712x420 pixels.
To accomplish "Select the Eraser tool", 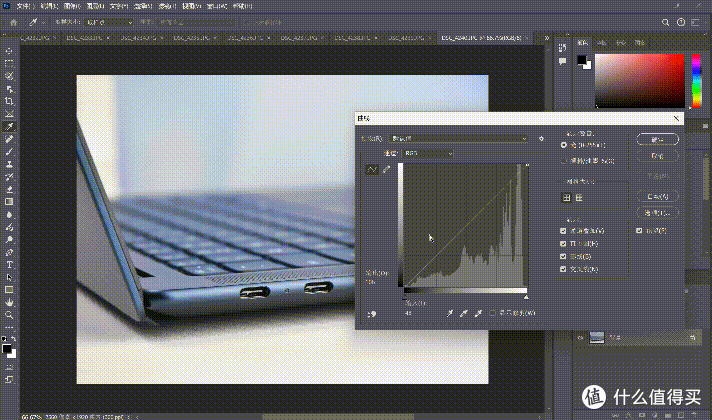I will (x=9, y=189).
